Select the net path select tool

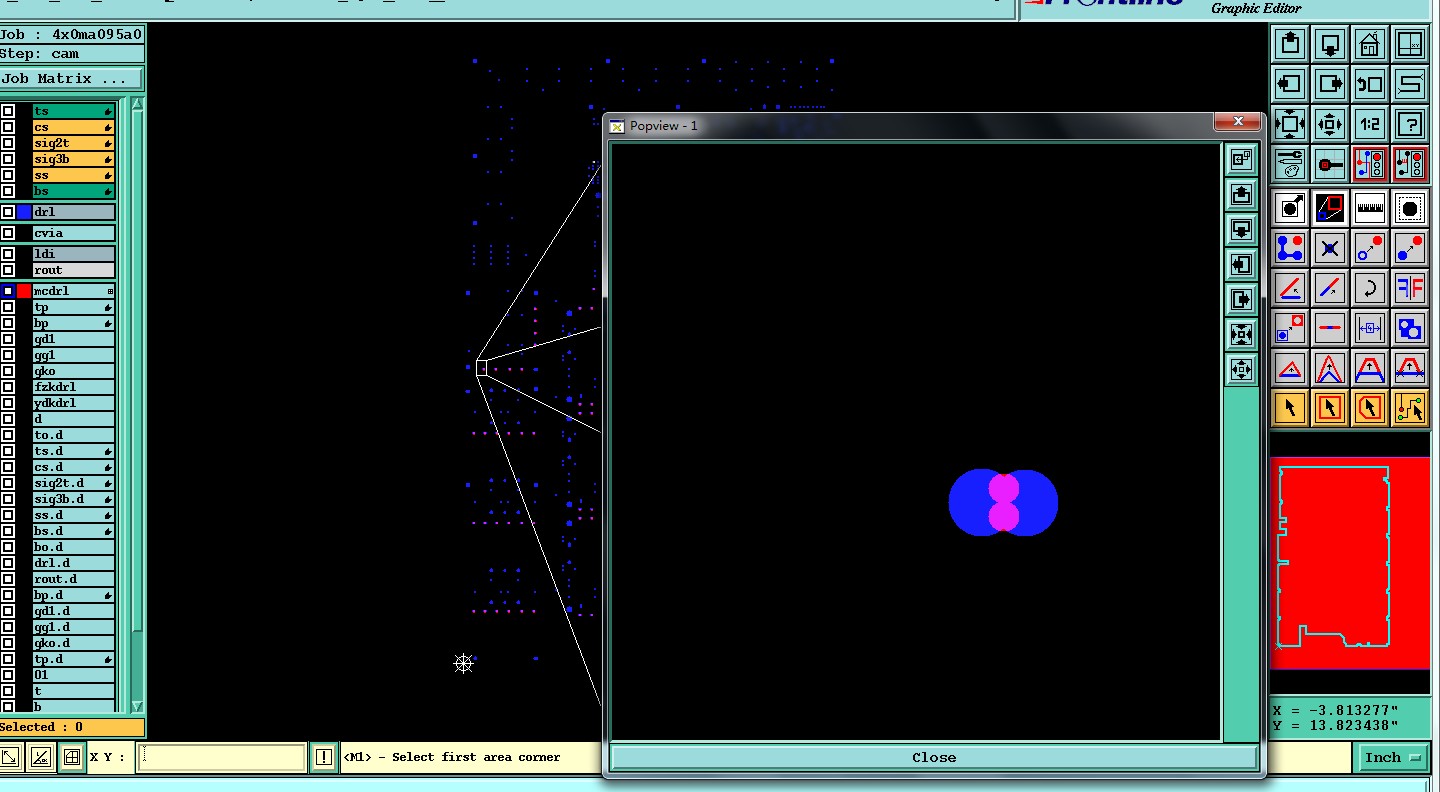click(x=1410, y=408)
